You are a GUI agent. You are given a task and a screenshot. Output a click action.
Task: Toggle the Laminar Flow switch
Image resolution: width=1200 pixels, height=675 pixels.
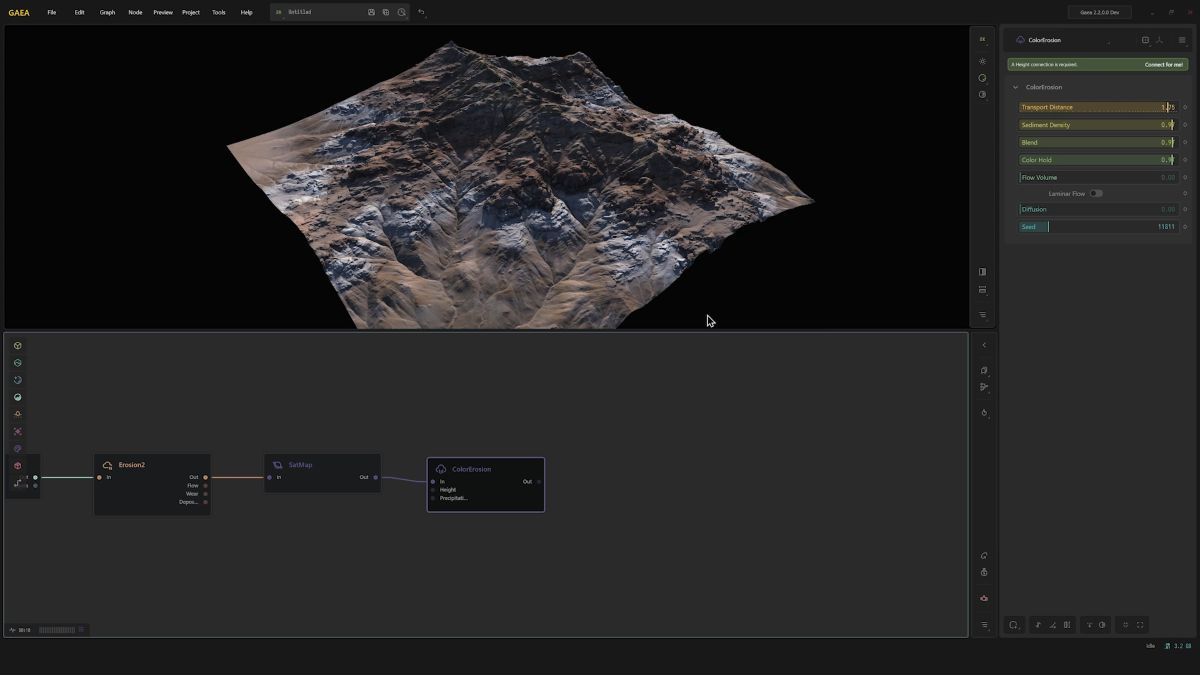coord(1096,194)
